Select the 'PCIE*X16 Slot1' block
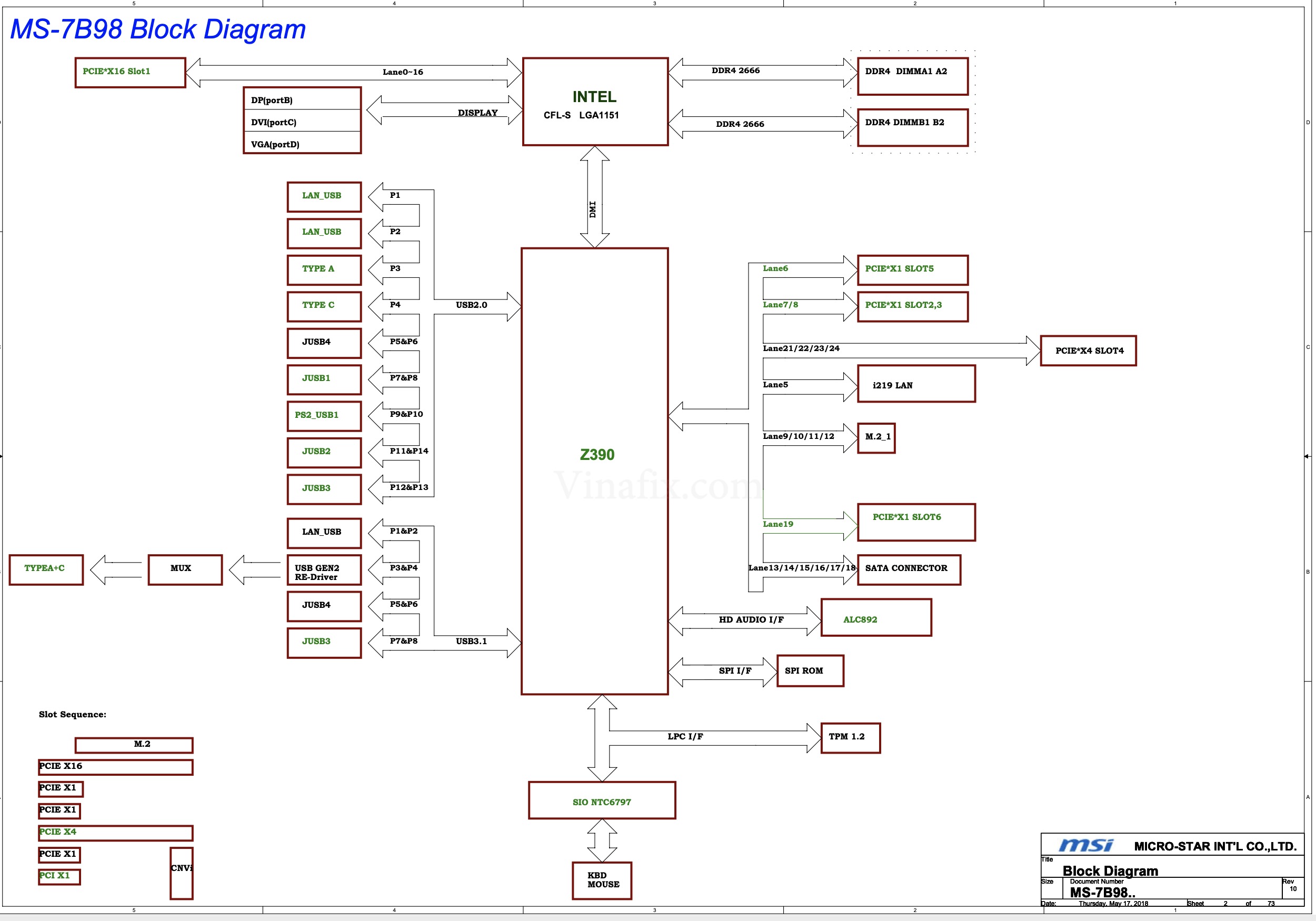 (x=130, y=72)
